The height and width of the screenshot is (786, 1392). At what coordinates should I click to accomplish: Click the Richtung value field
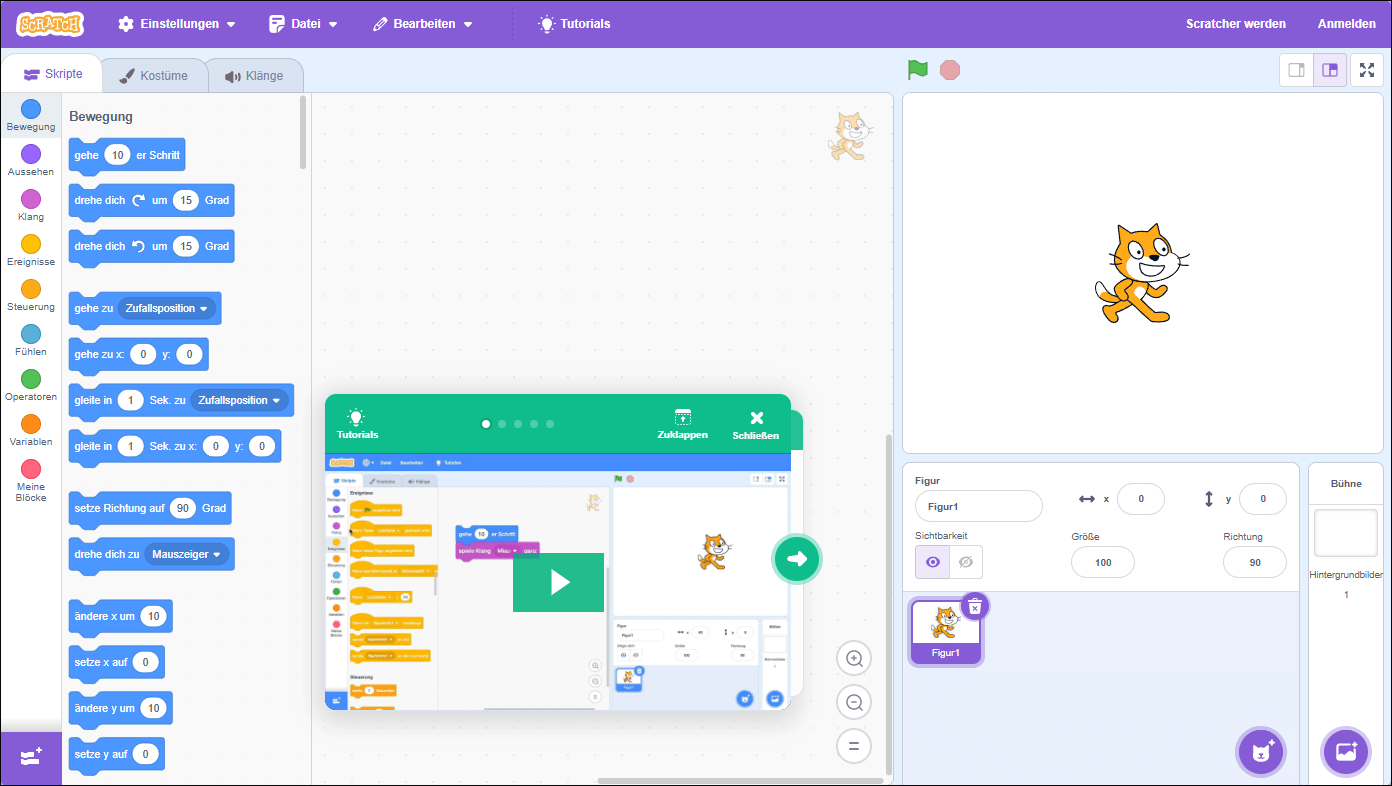(x=1254, y=562)
